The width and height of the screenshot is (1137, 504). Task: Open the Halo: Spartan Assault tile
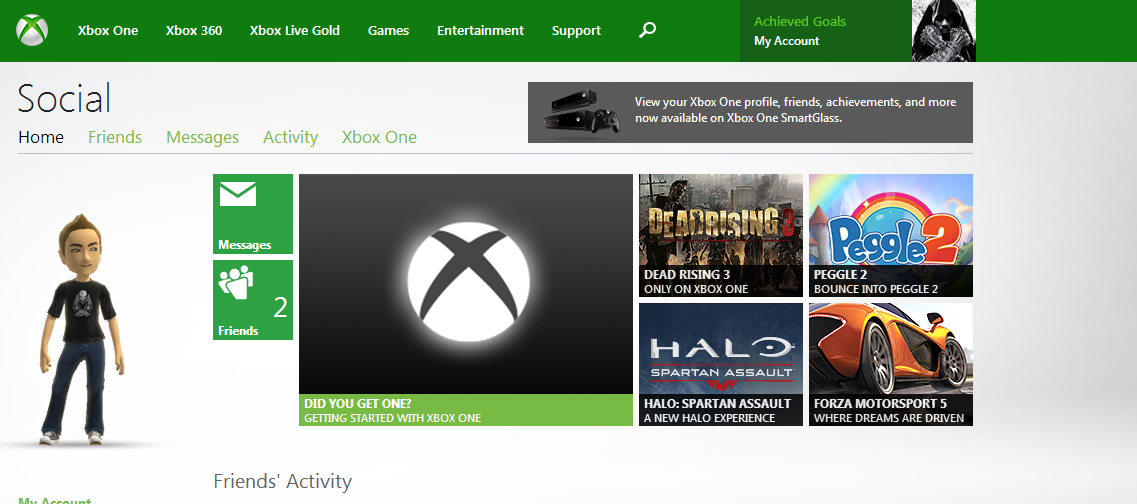pos(721,364)
